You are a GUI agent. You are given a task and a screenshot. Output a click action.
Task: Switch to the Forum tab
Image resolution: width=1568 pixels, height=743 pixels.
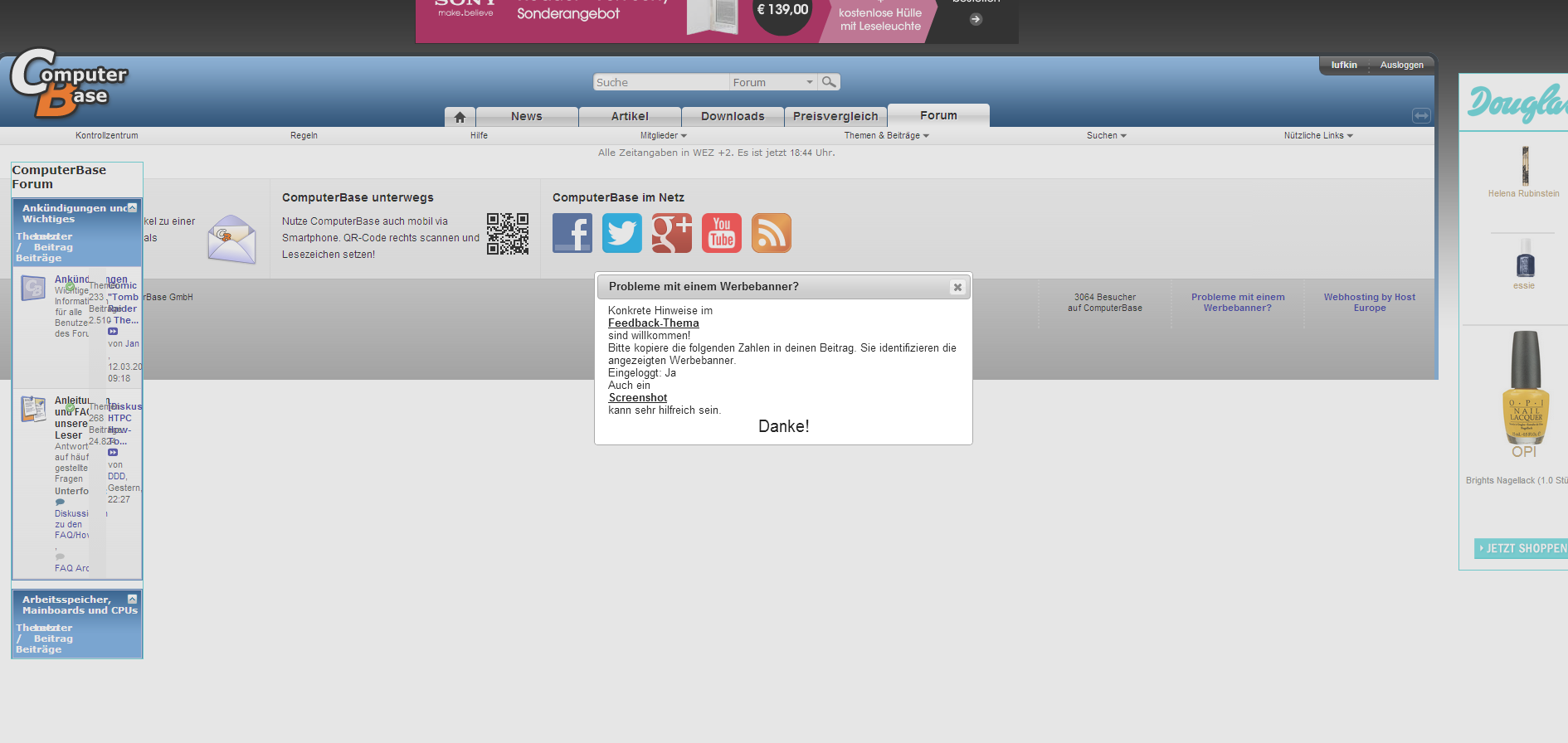(x=938, y=115)
